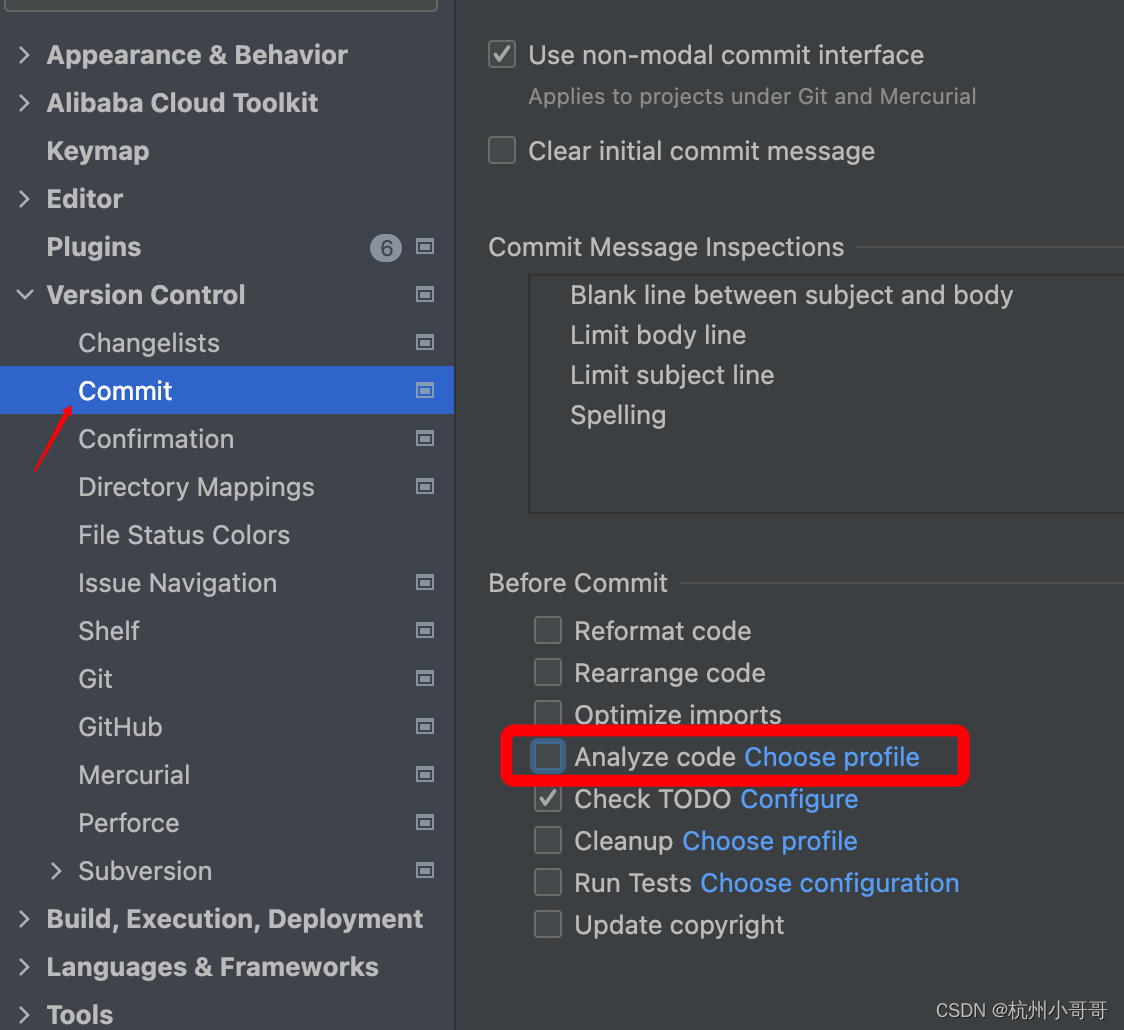Click project-level icon beside Perforce
1124x1030 pixels.
pos(425,823)
